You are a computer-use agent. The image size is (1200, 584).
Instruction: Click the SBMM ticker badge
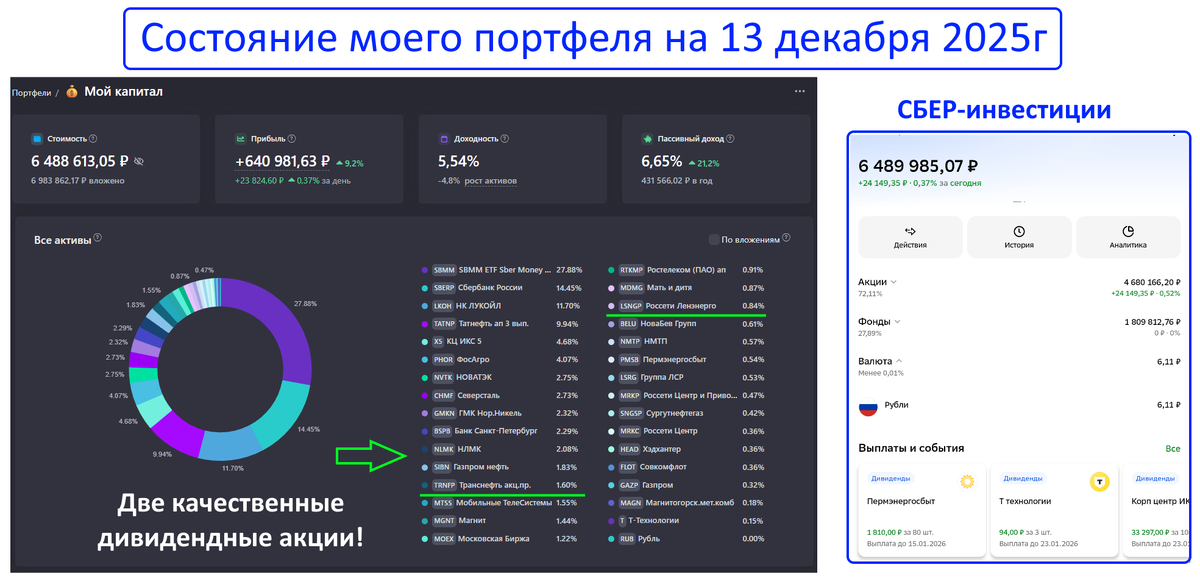(x=444, y=270)
